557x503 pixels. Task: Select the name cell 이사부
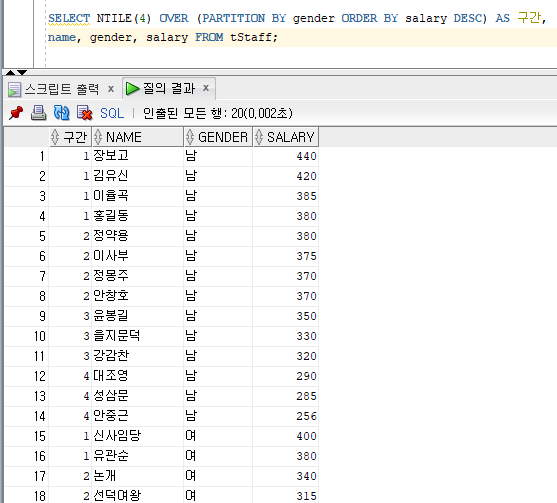(138, 255)
